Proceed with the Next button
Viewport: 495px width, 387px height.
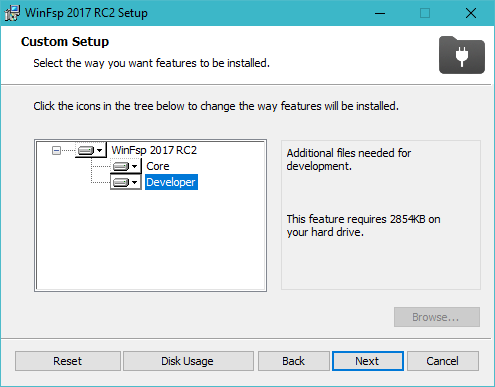click(x=367, y=361)
